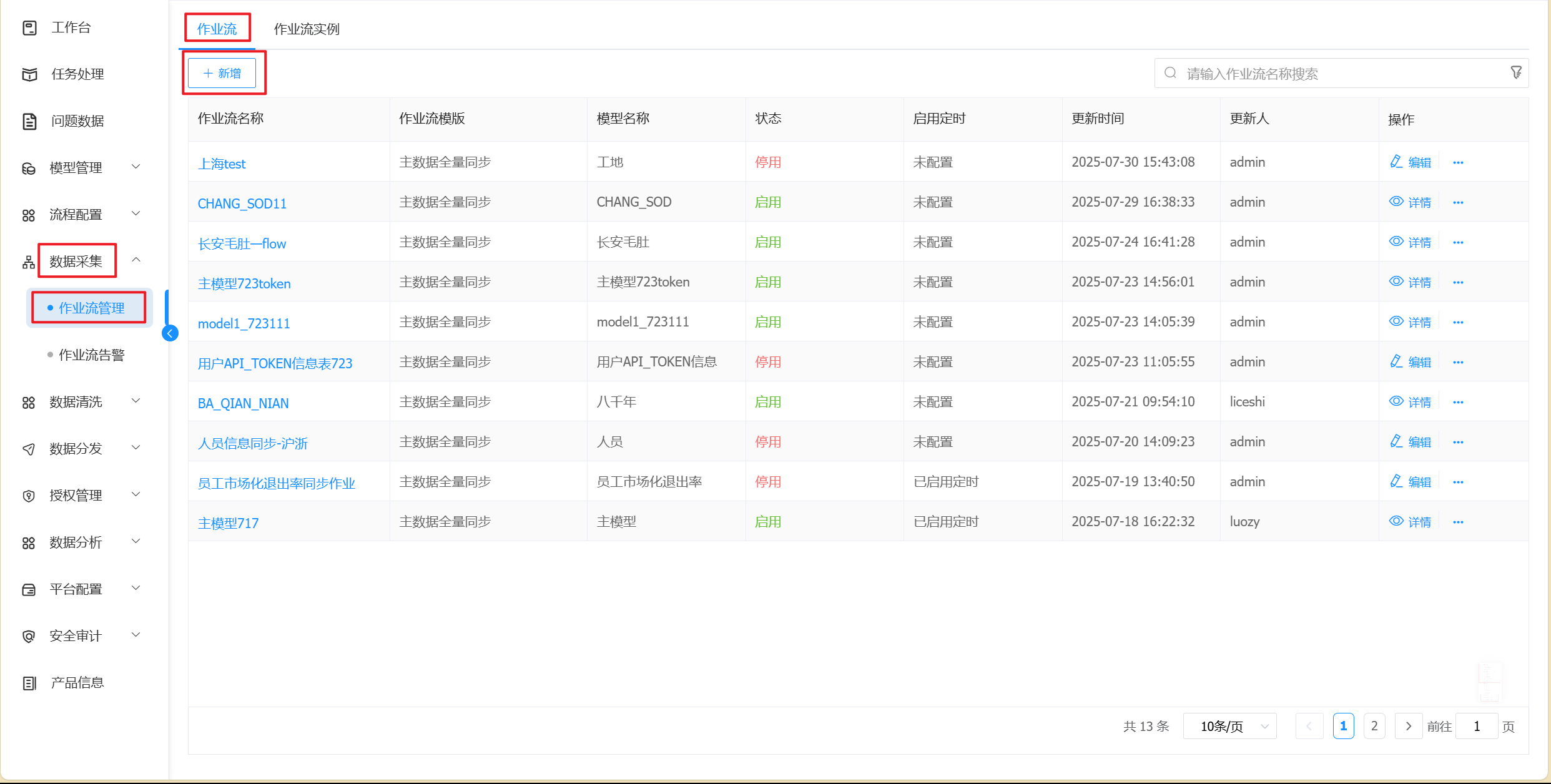
Task: View details eye icon for CHANG_SOD11
Action: click(1396, 202)
